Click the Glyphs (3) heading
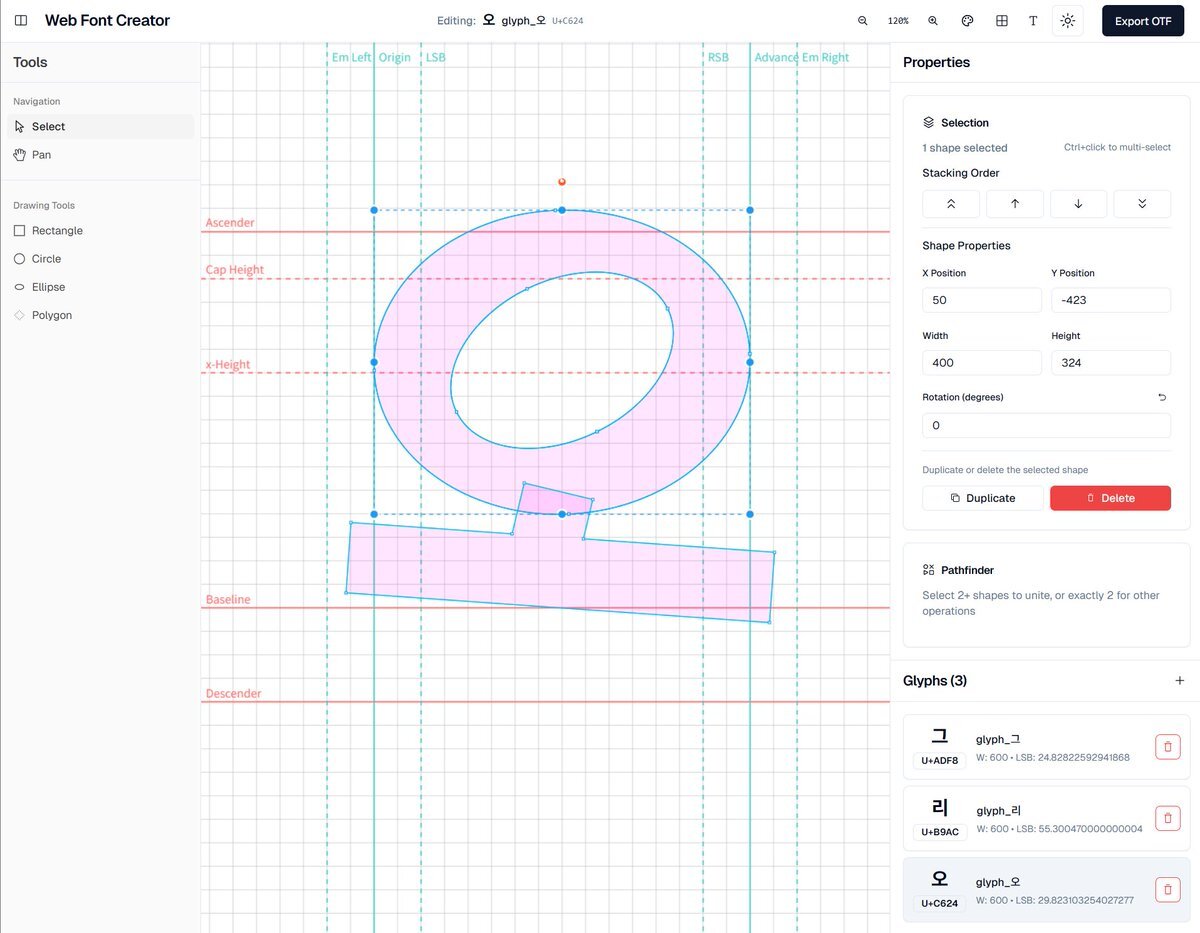This screenshot has width=1200, height=933. point(935,681)
